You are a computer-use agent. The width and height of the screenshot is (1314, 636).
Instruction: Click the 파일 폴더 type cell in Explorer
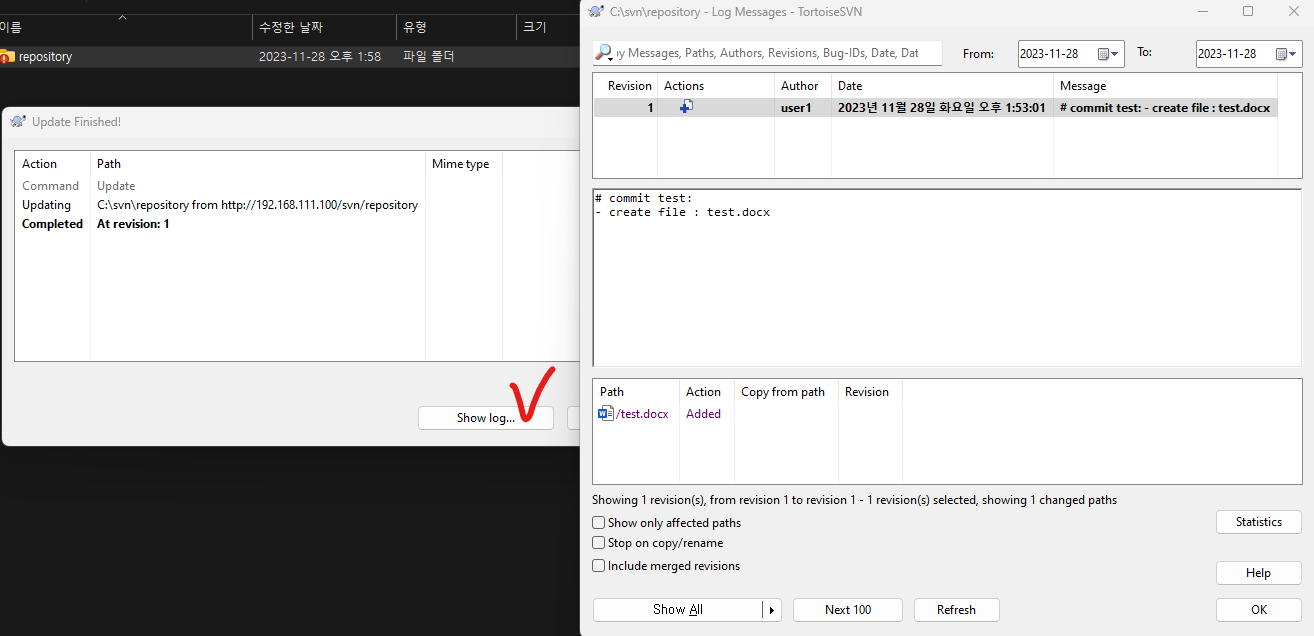coord(428,57)
